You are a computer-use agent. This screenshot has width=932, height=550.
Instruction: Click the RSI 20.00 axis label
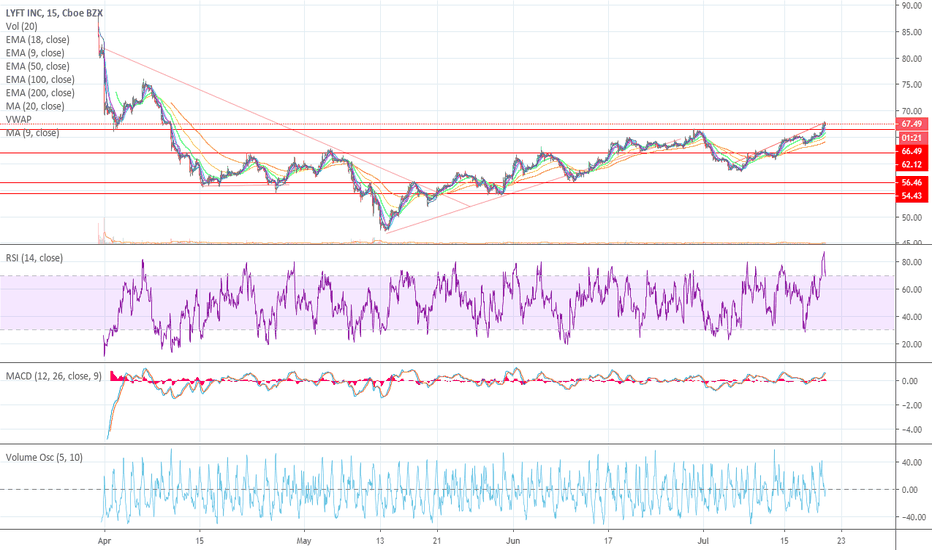tap(911, 344)
